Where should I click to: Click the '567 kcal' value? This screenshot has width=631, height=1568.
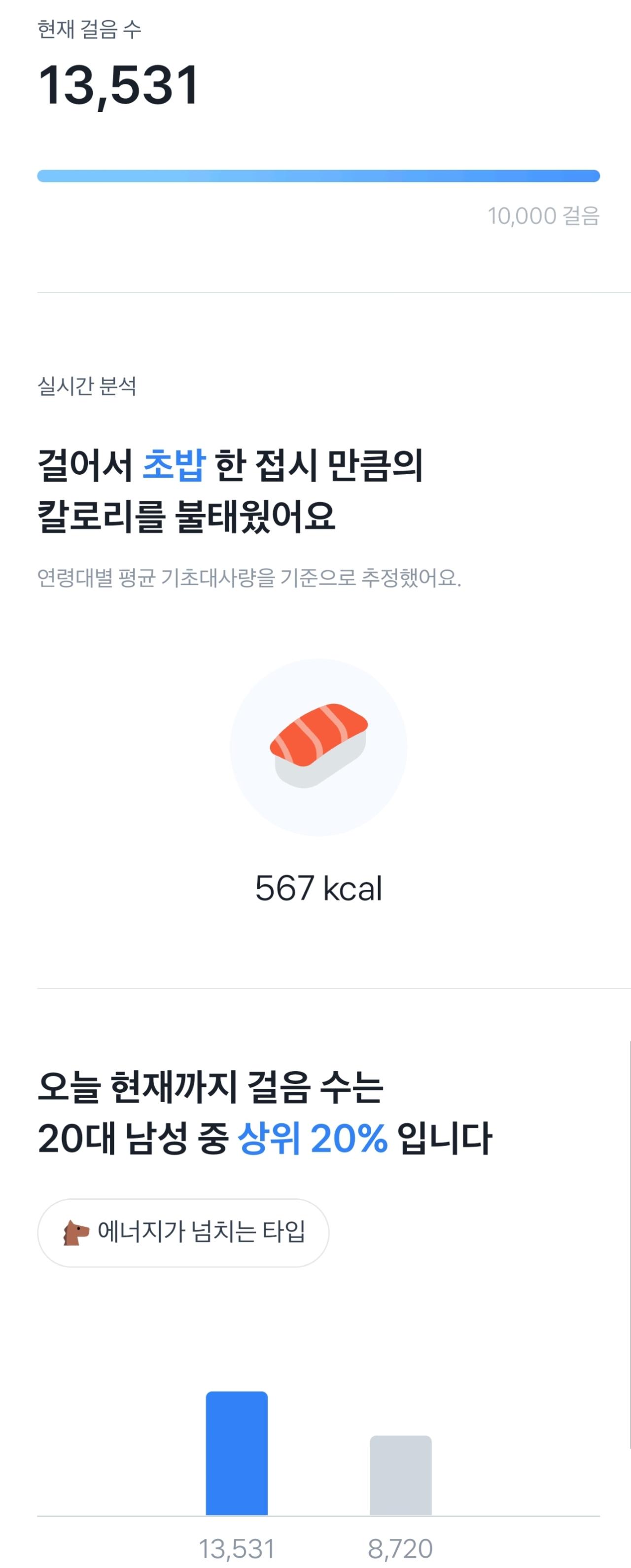tap(318, 888)
